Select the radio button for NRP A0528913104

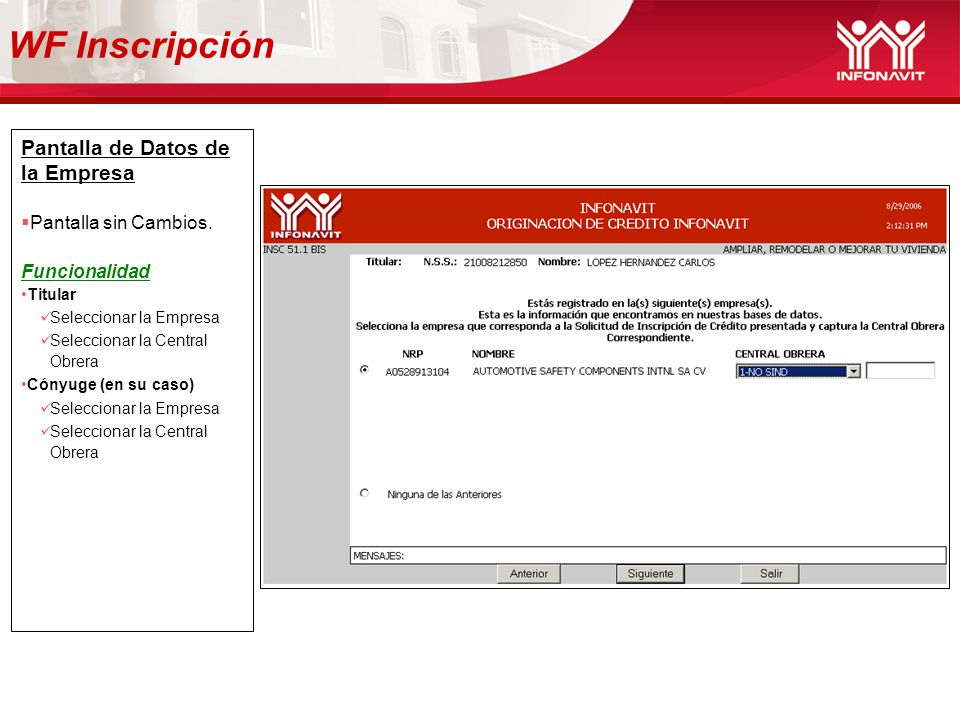tap(364, 370)
